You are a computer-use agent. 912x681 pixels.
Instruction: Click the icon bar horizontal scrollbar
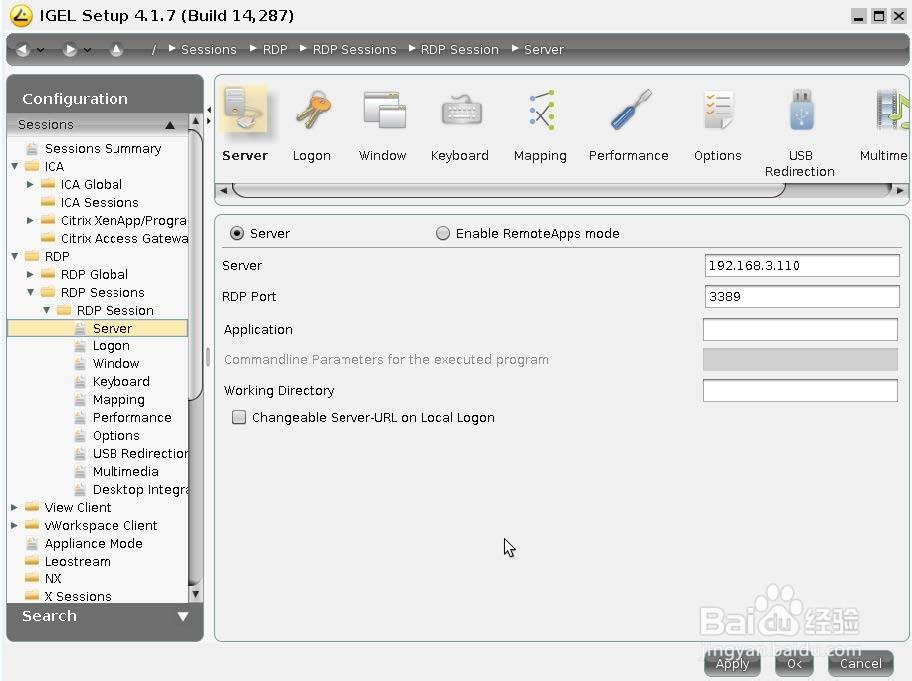tap(509, 190)
